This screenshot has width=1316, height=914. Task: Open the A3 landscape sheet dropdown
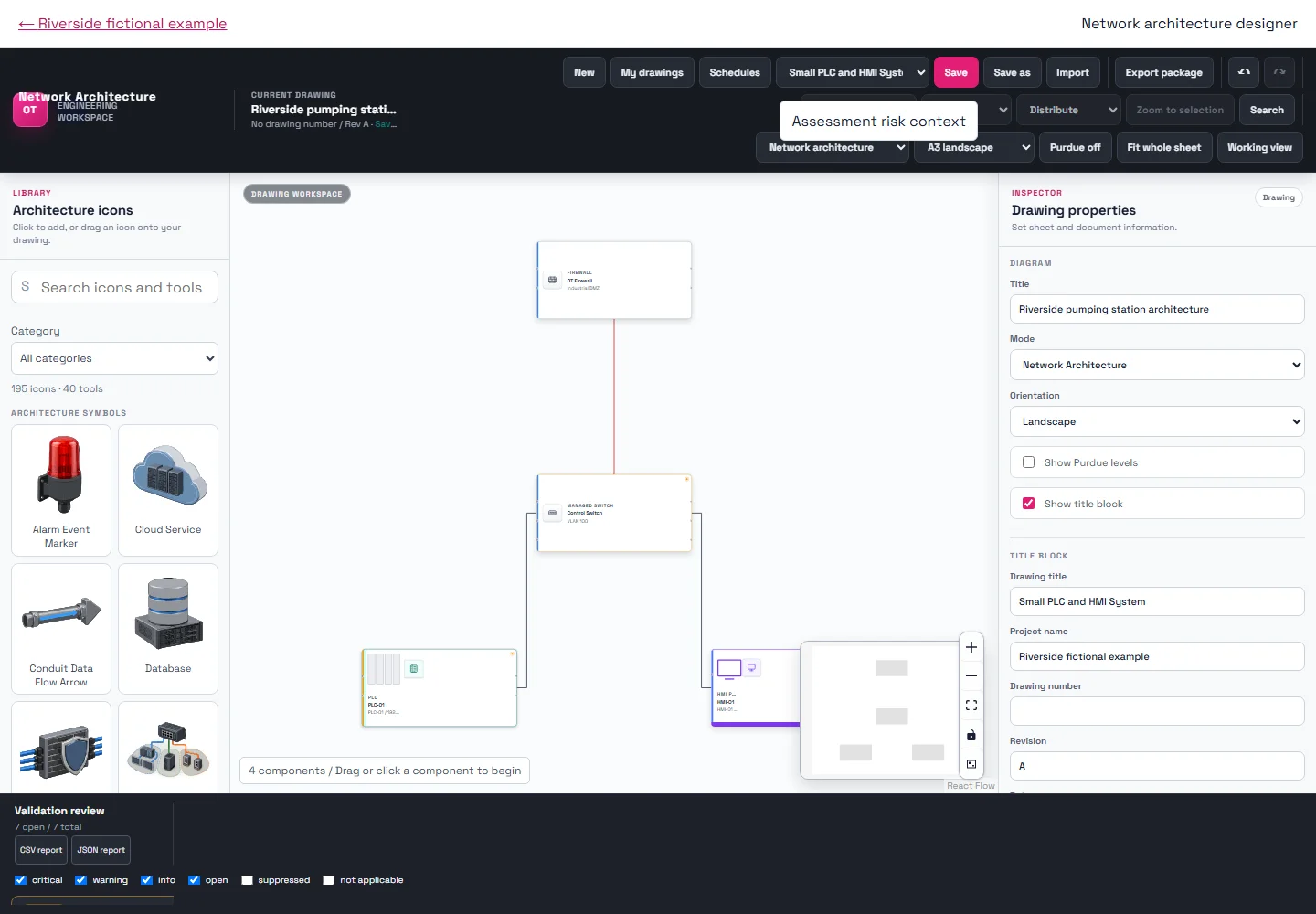point(974,147)
